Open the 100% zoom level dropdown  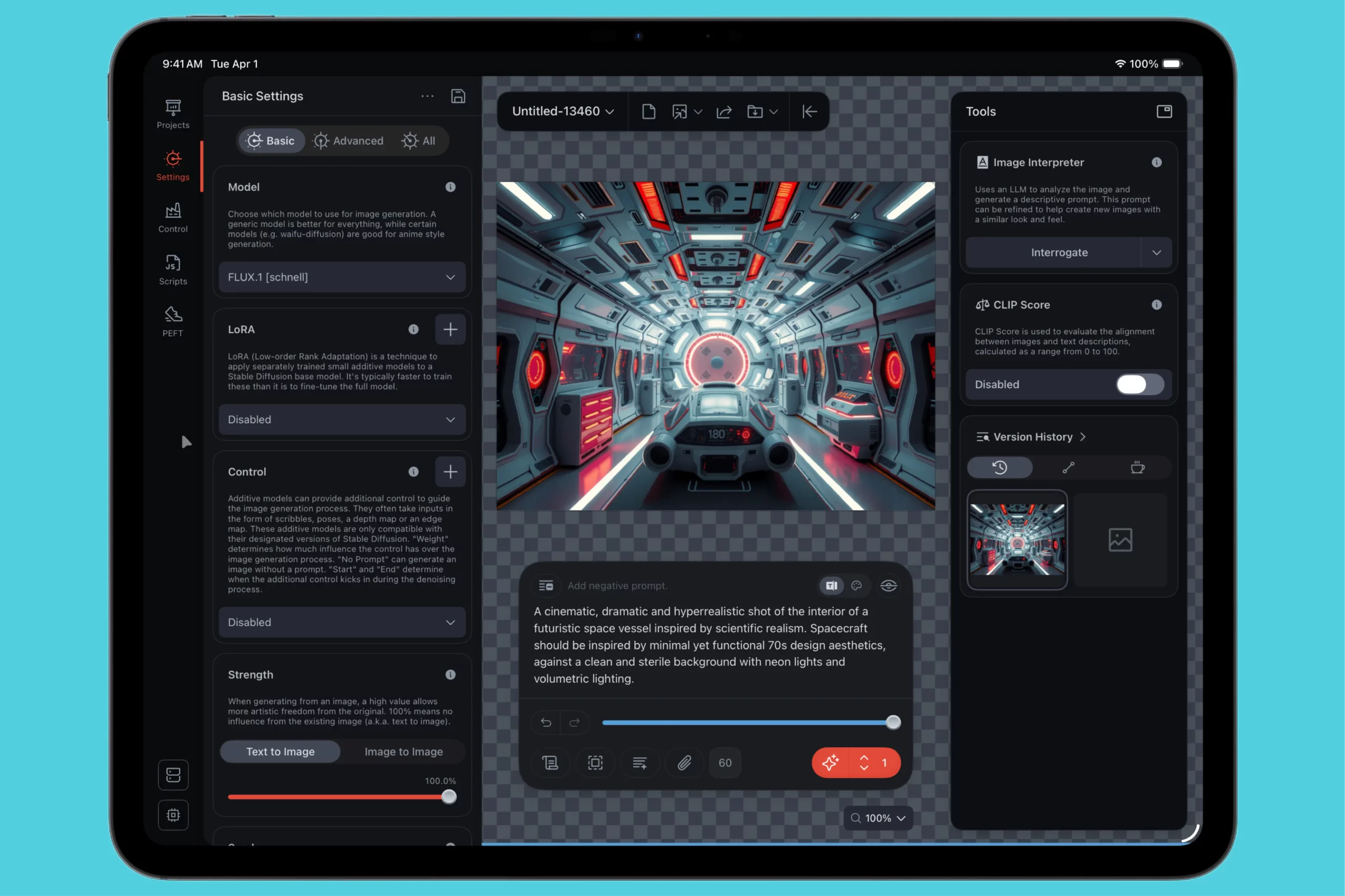click(x=878, y=818)
